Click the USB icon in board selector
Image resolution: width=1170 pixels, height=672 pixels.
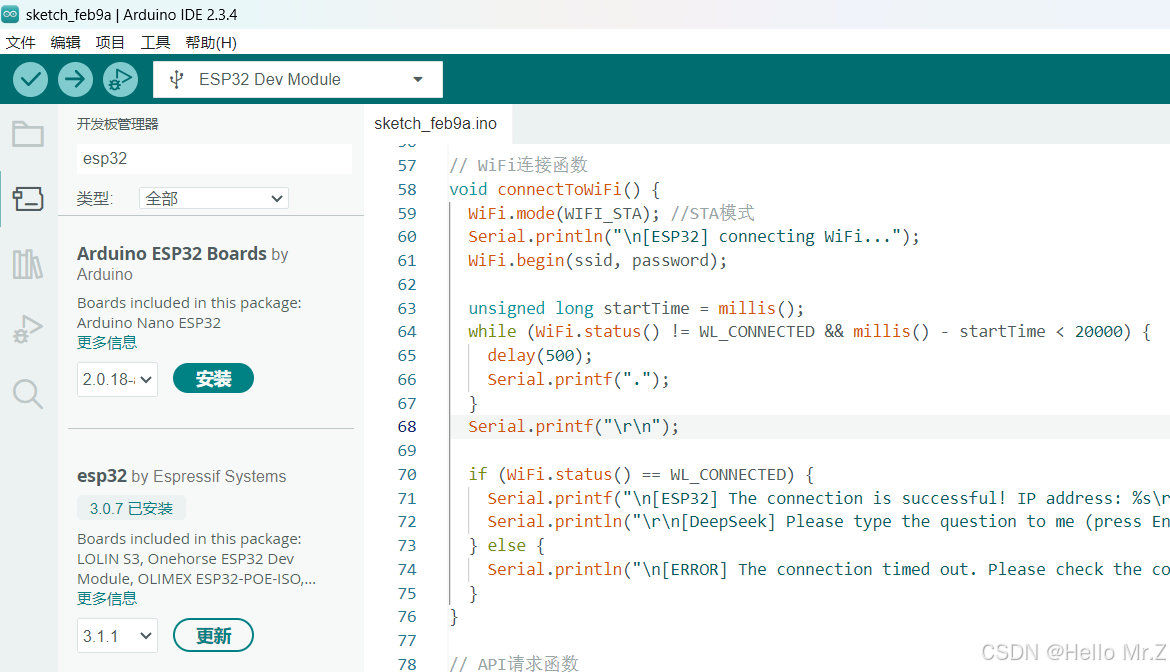176,79
